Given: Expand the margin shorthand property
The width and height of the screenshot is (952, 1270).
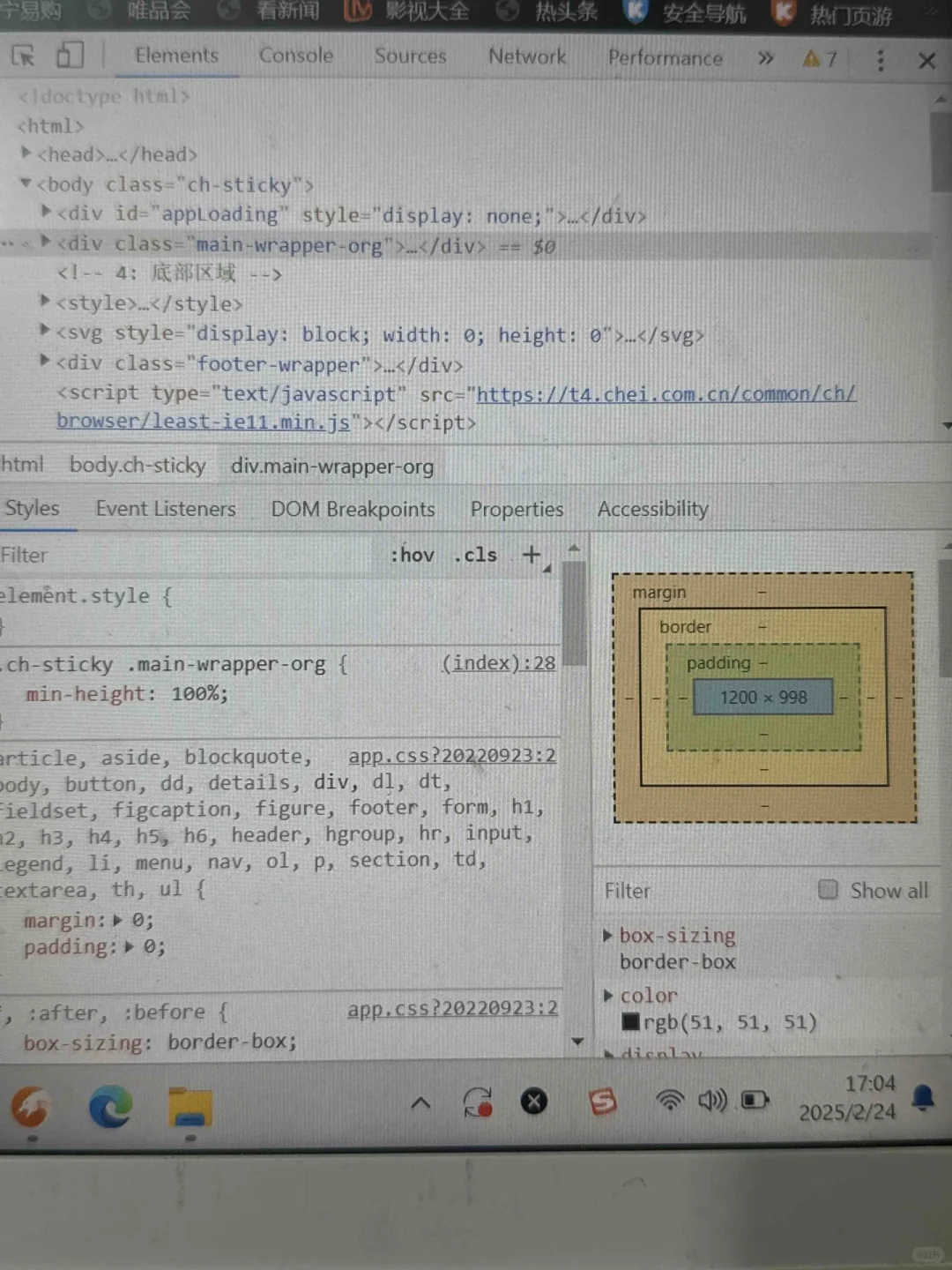Looking at the screenshot, I should (x=118, y=920).
